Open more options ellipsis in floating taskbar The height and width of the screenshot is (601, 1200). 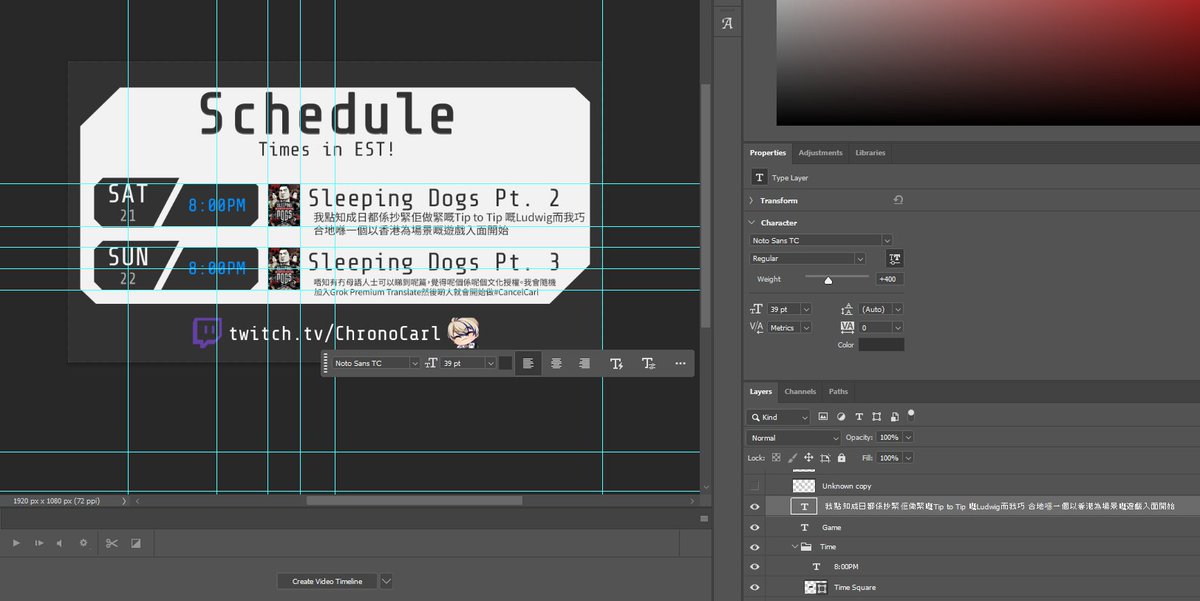(680, 363)
